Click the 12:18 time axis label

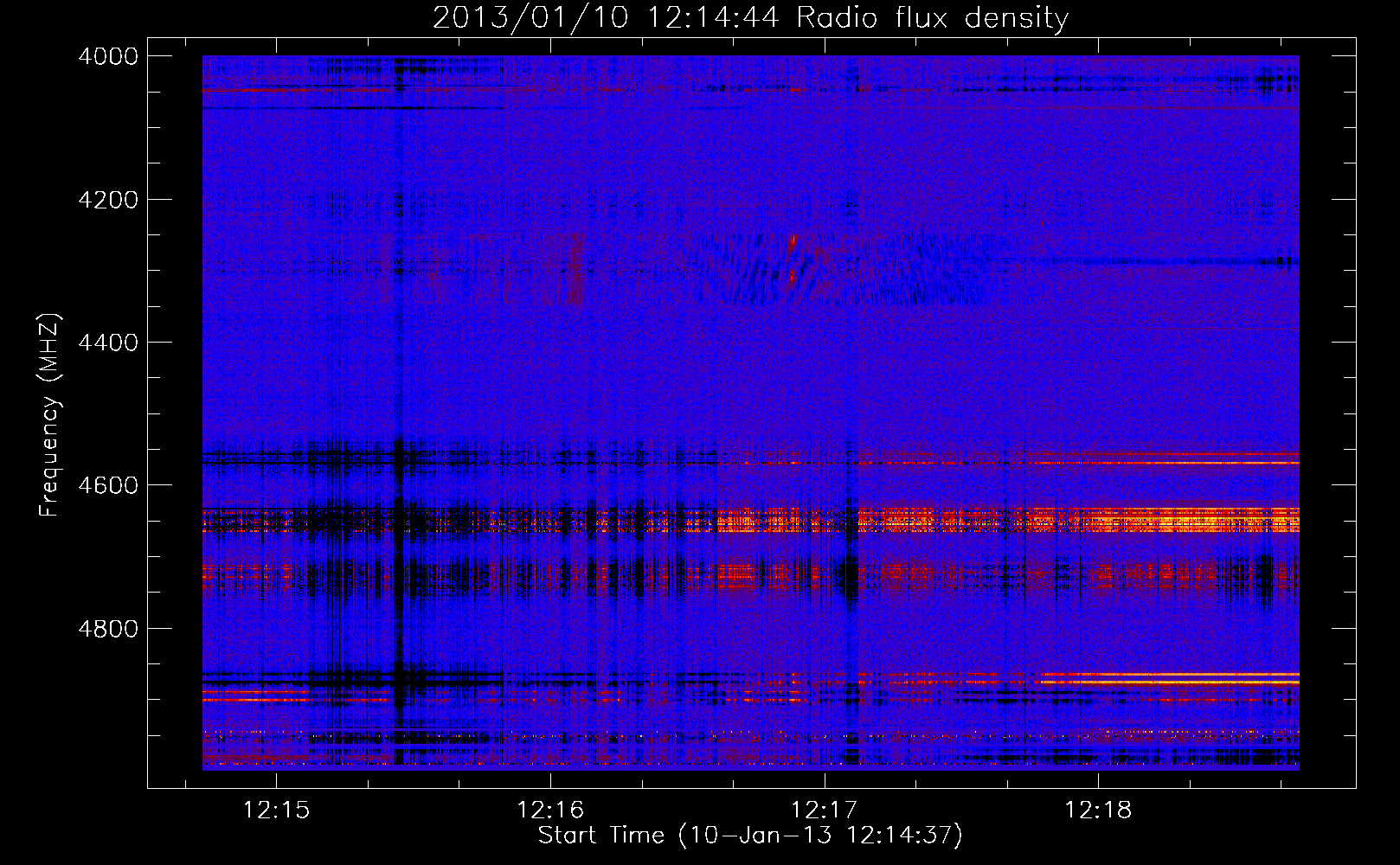click(1098, 810)
